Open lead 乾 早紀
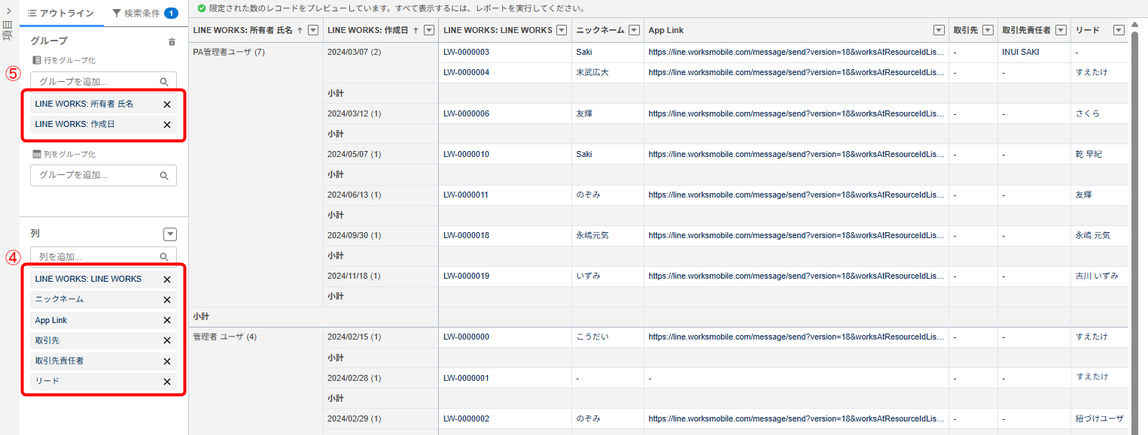1148x435 pixels. coord(1088,154)
